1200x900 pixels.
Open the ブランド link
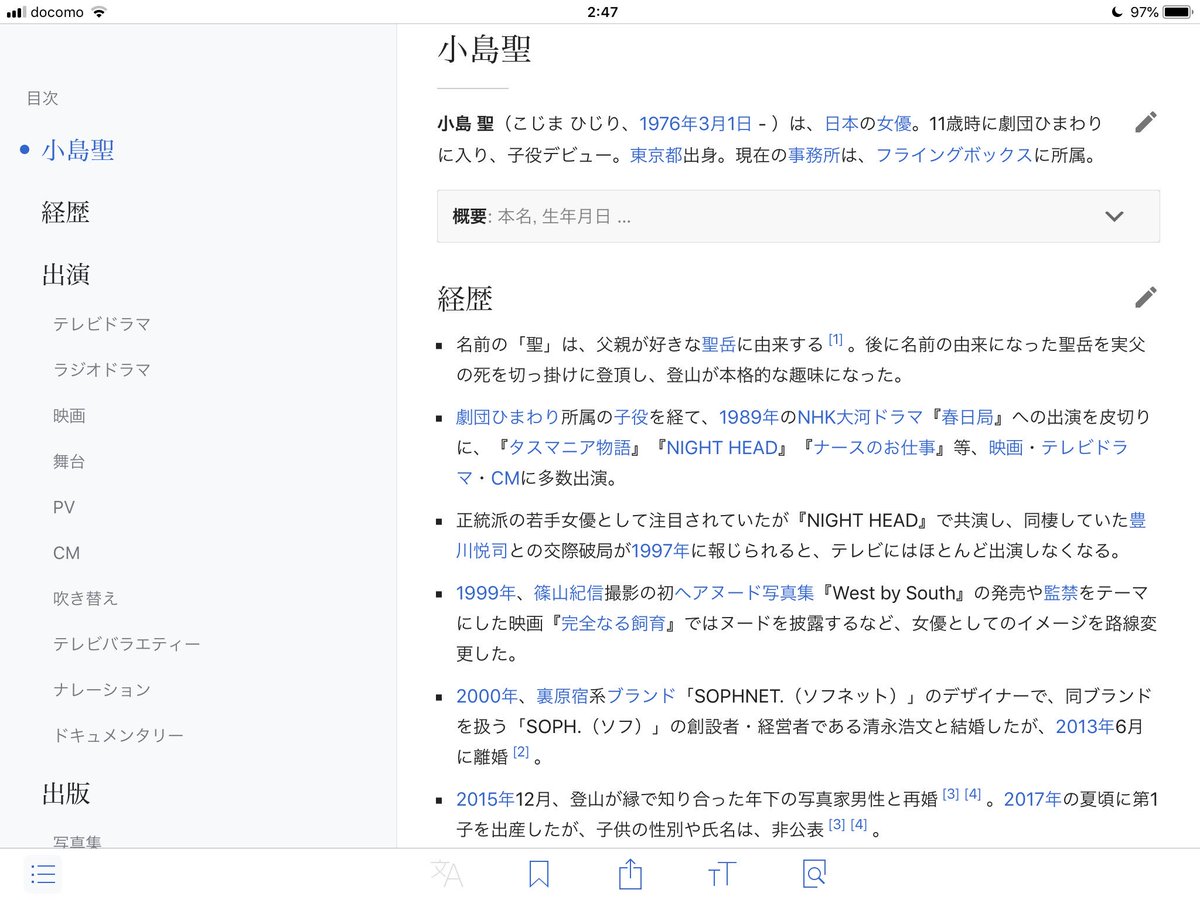[x=642, y=696]
